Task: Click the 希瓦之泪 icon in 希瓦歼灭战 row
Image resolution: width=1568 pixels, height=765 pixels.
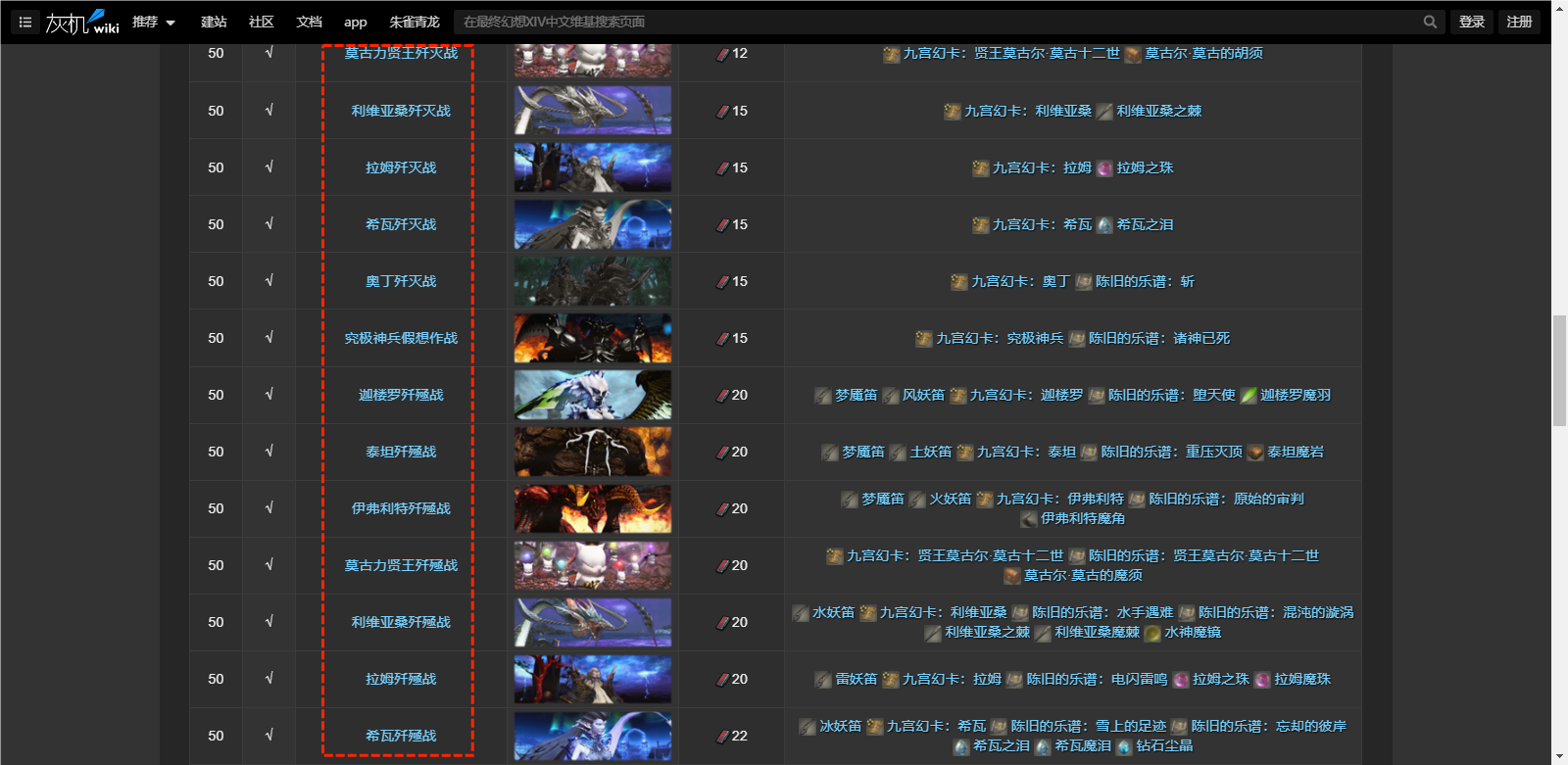Action: coord(1104,225)
